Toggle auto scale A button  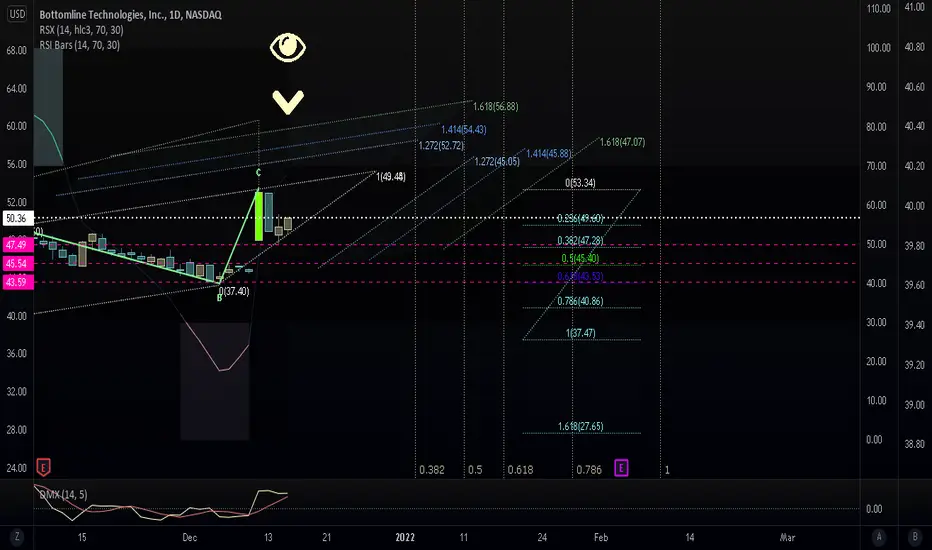tap(879, 537)
